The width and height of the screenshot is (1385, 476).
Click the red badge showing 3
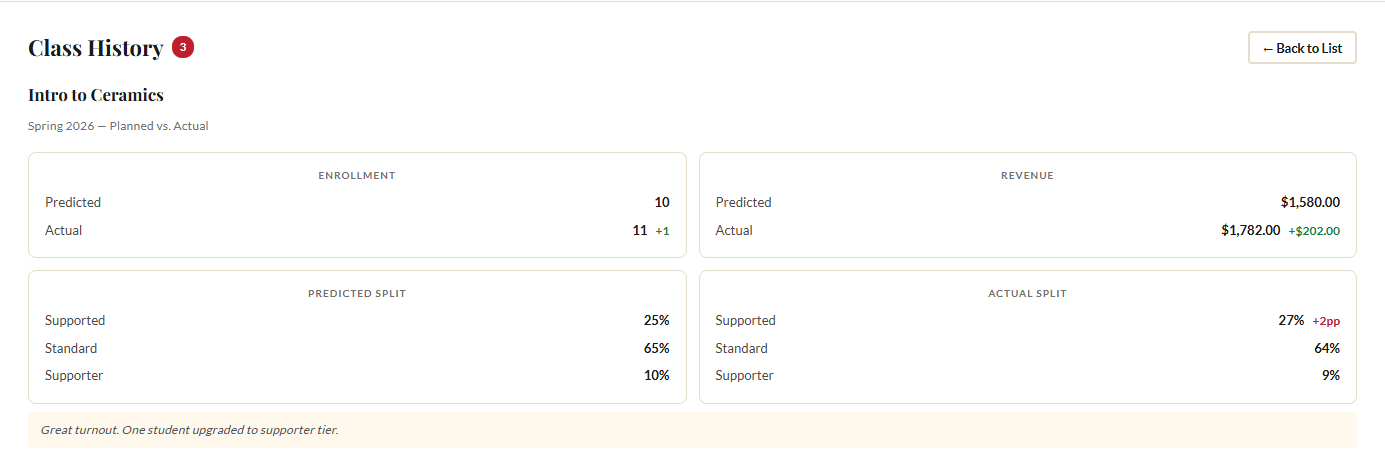[182, 47]
